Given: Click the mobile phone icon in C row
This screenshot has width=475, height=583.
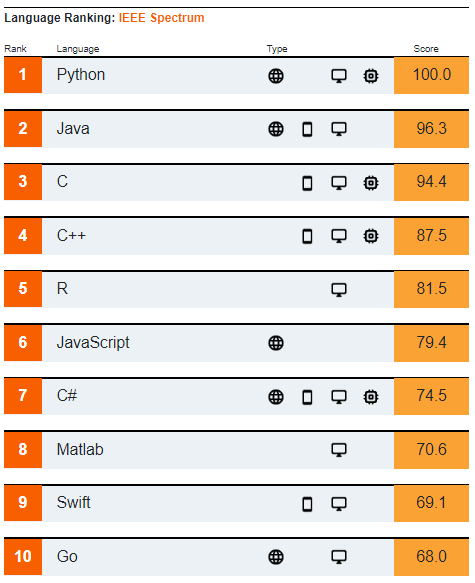Looking at the screenshot, I should pos(307,183).
